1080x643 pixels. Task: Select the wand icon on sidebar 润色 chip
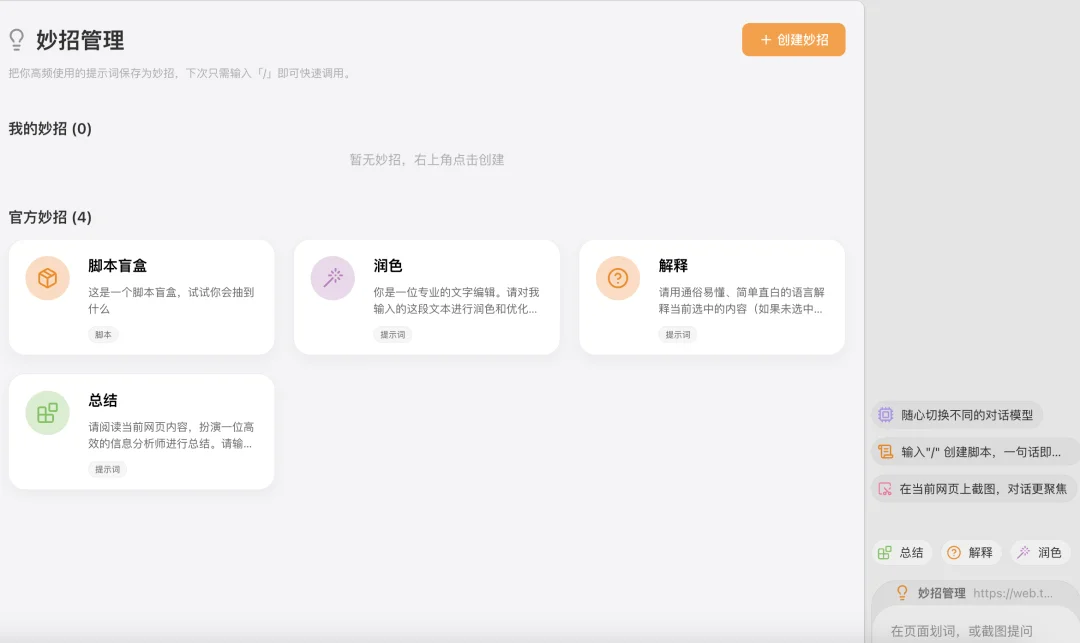point(1021,552)
